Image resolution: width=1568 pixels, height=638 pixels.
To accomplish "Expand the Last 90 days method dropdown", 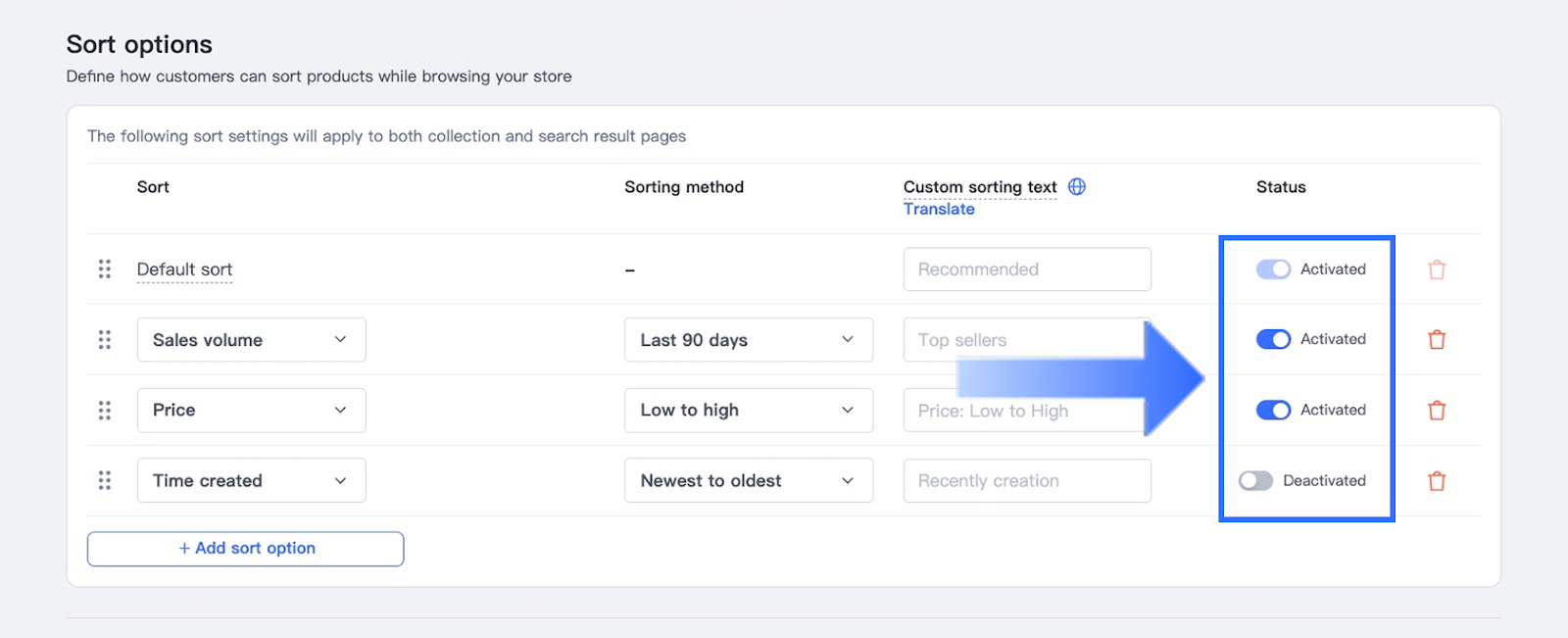I will 748,340.
